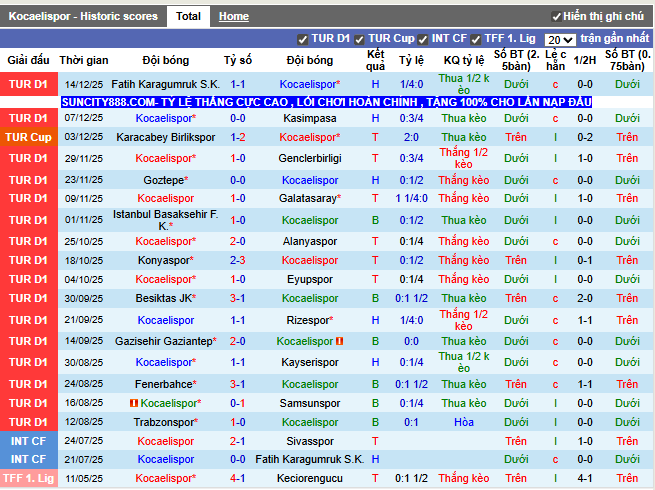Open the 20 recent matches dropdown

[560, 40]
